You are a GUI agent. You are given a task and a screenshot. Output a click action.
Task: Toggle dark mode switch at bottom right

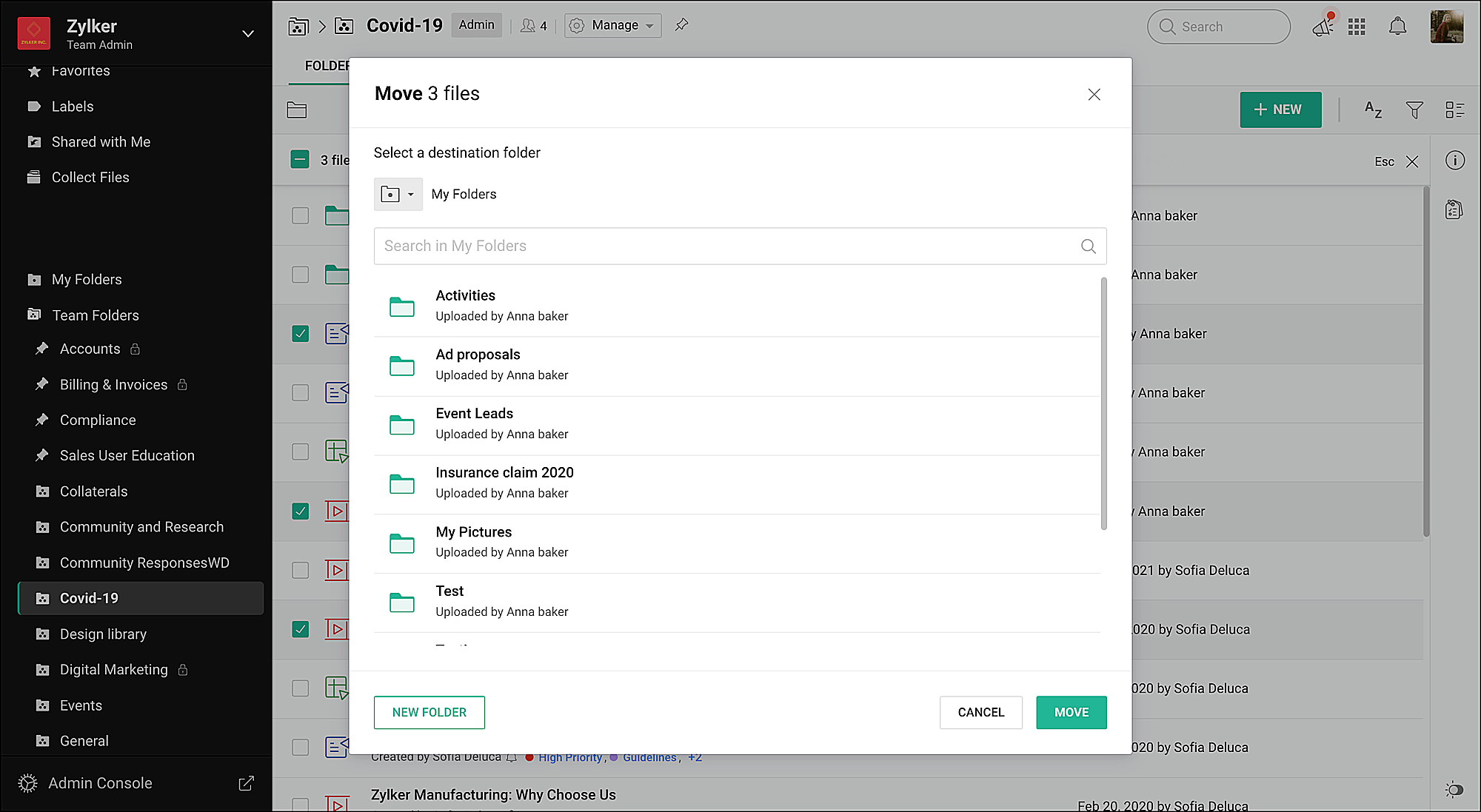[x=1454, y=790]
